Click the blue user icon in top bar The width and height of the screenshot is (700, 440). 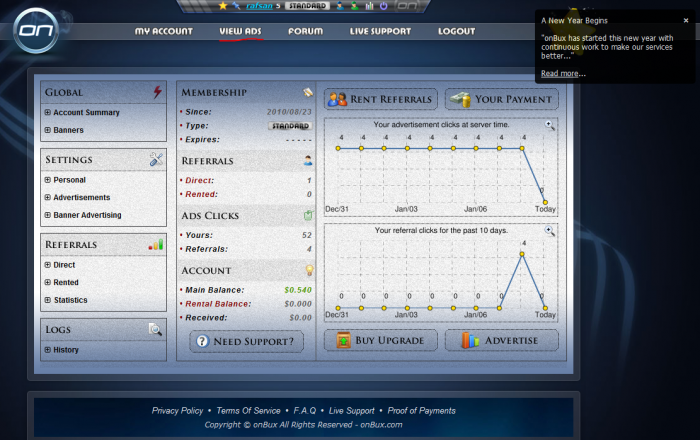point(340,6)
